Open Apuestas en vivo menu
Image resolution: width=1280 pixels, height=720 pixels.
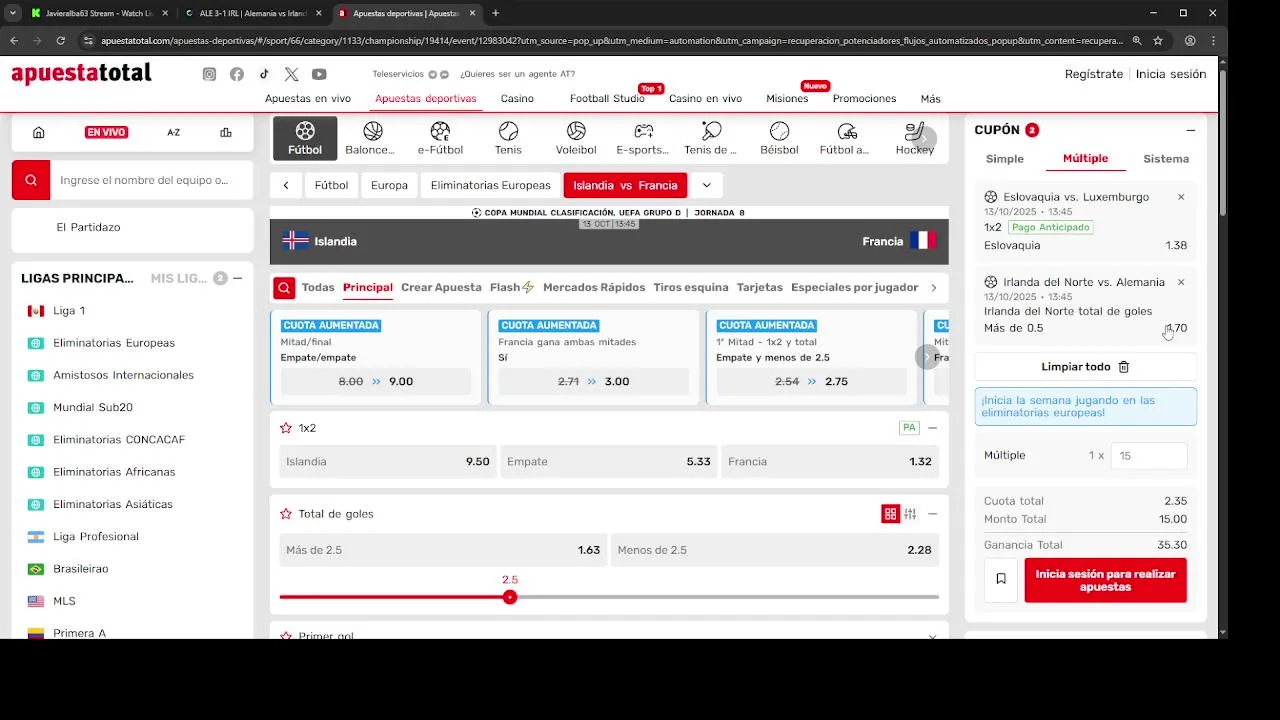coord(308,99)
